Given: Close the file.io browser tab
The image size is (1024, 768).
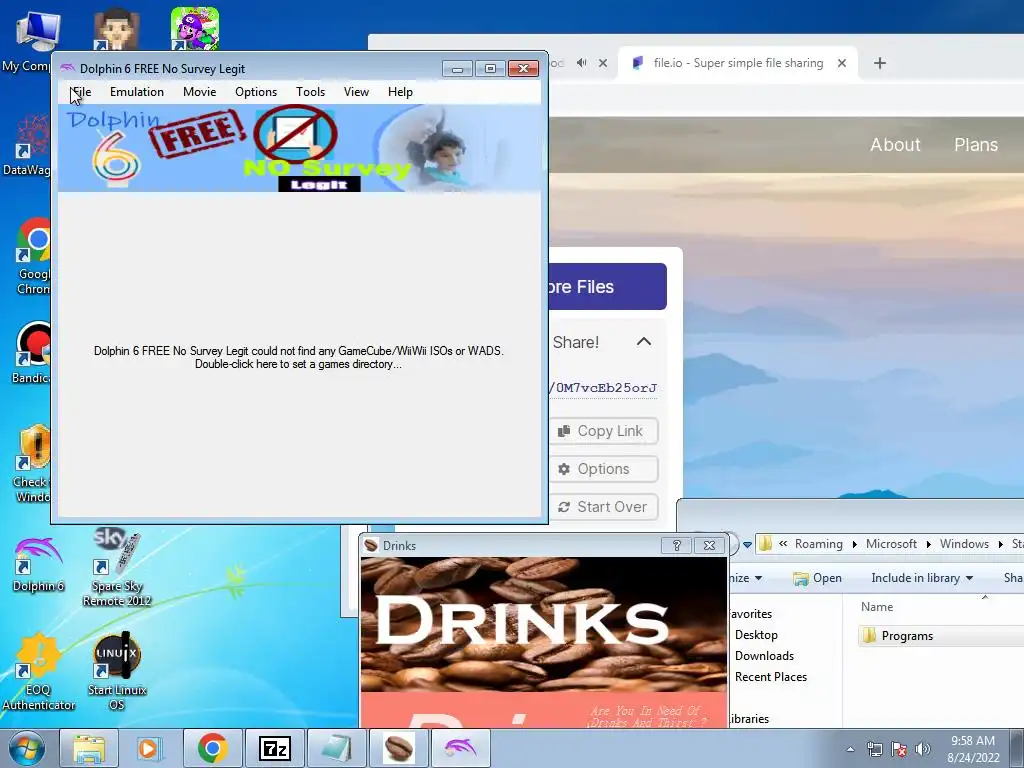Looking at the screenshot, I should (x=842, y=63).
